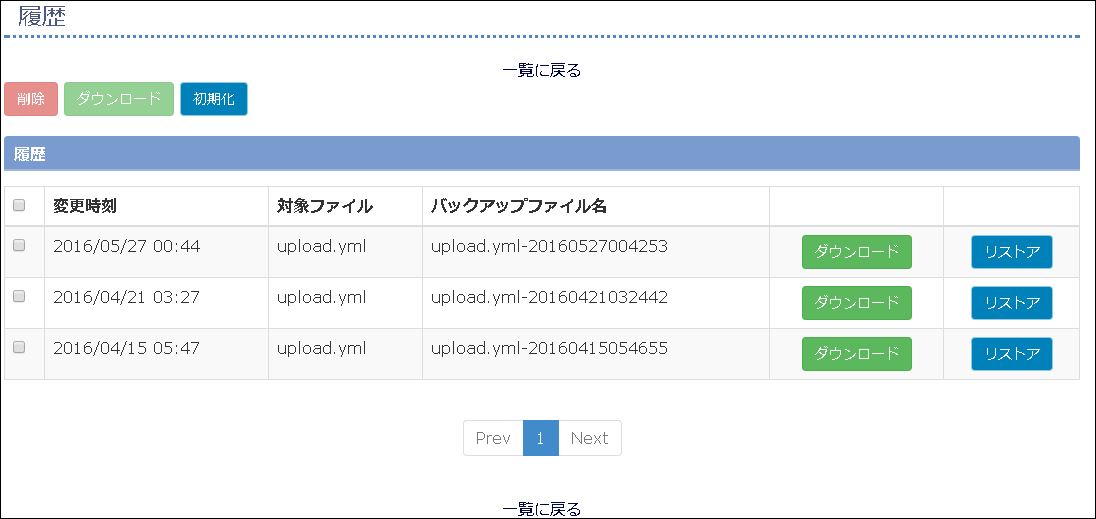This screenshot has width=1096, height=519.
Task: Go to the Prev page in pagination
Action: [x=493, y=438]
